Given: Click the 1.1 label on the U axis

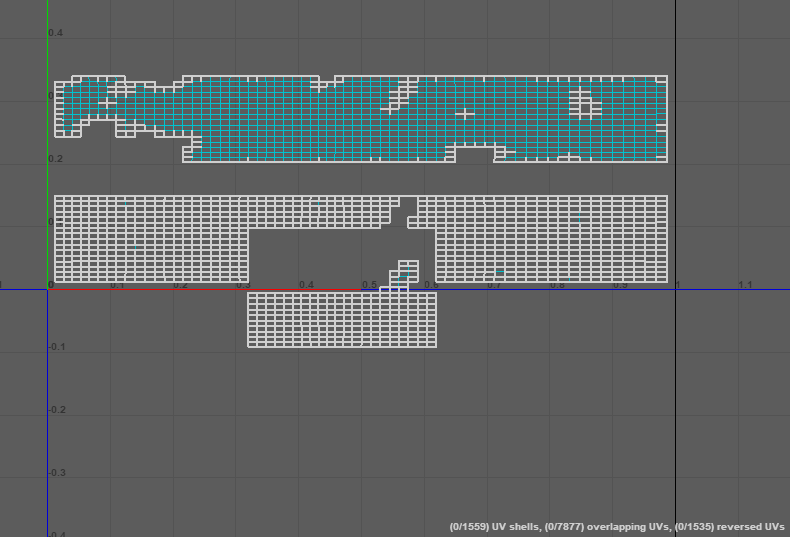Looking at the screenshot, I should tap(746, 286).
